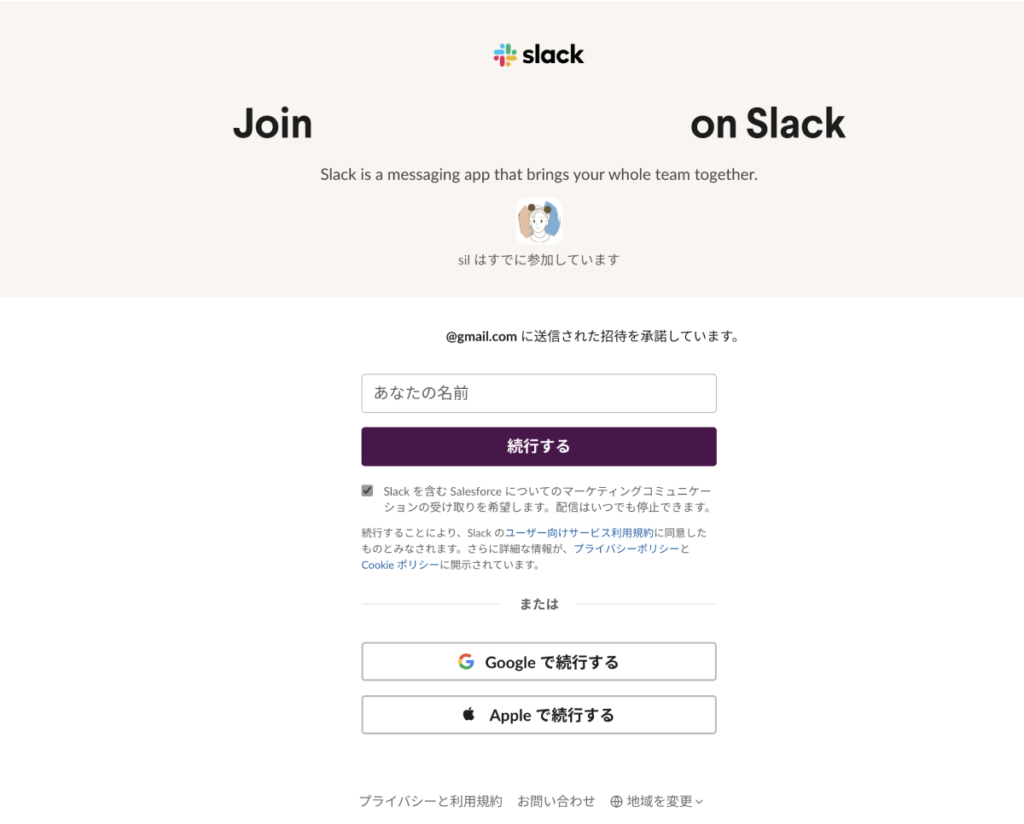Expand the 地域を変更 region dropdown
The image size is (1024, 824).
tap(658, 801)
